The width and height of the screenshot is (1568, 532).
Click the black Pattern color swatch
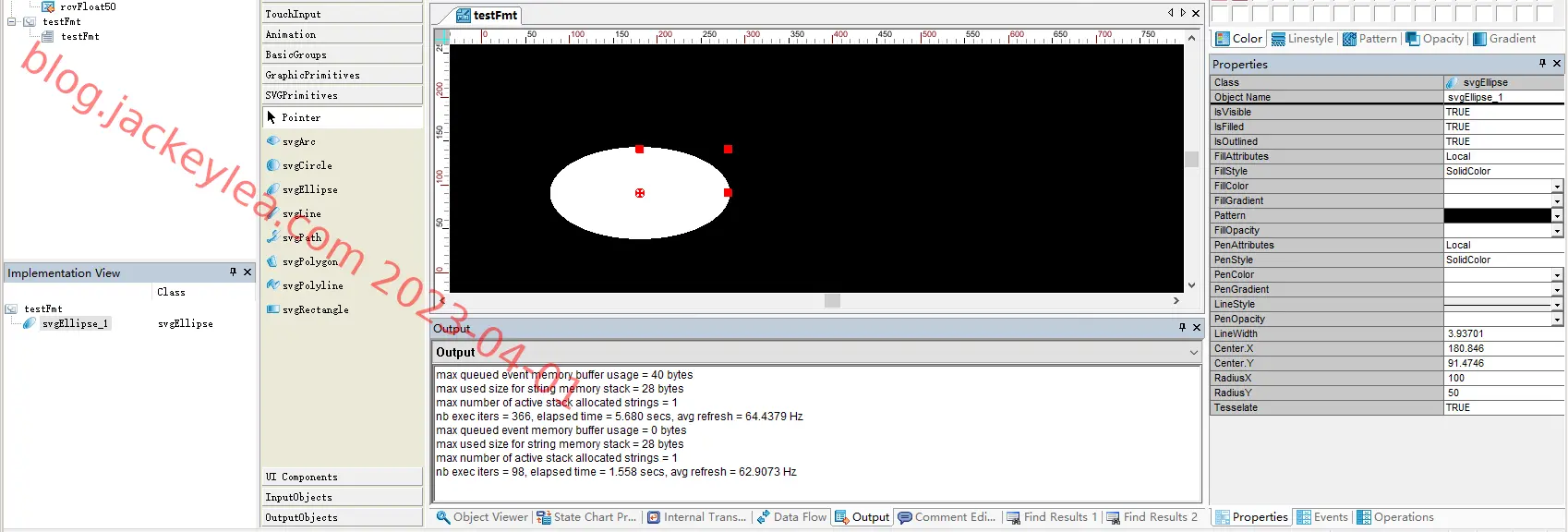click(x=1497, y=216)
